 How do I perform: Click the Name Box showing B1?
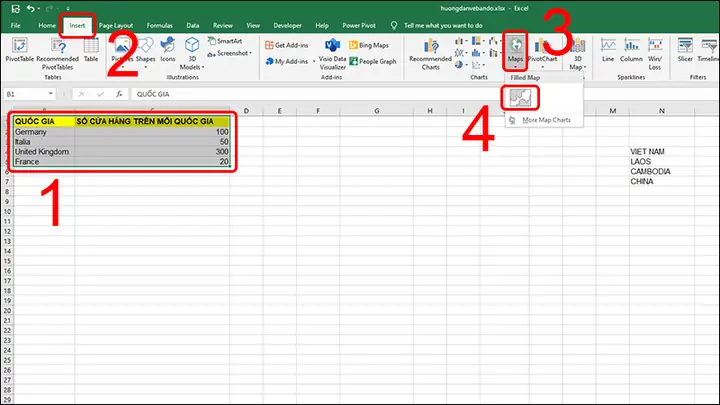(x=29, y=94)
